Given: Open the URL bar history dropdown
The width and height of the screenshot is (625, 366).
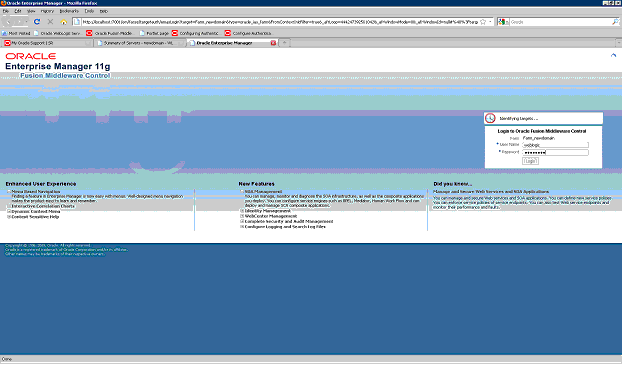Looking at the screenshot, I should tap(490, 22).
